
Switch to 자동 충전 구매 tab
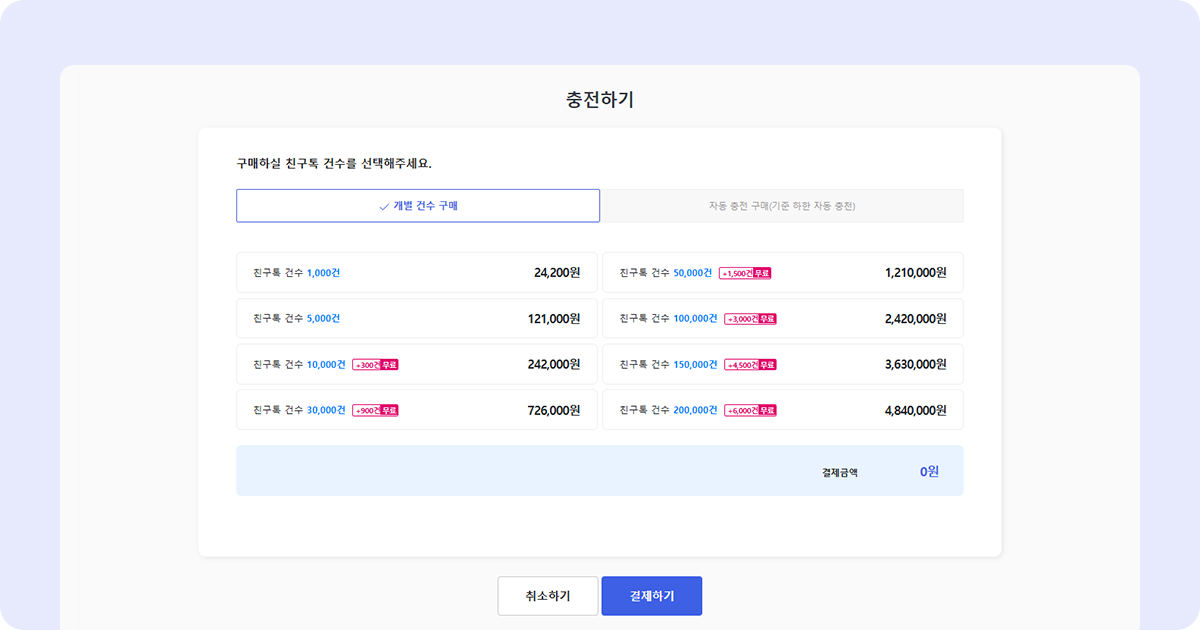pyautogui.click(x=782, y=206)
